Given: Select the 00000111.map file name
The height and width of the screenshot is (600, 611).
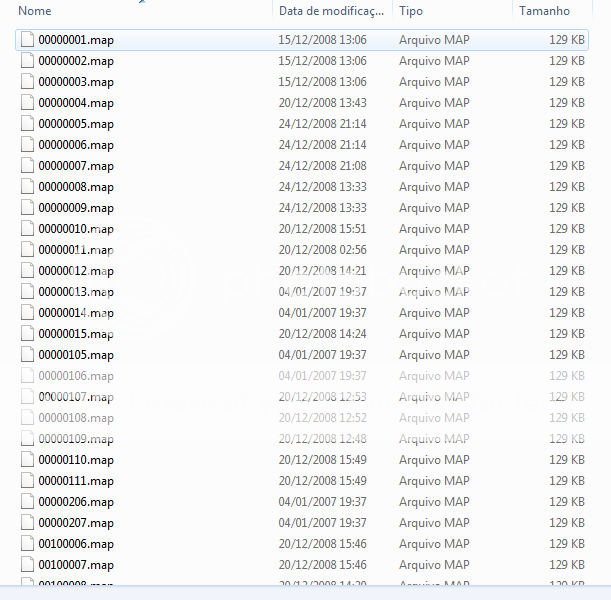Looking at the screenshot, I should [x=76, y=481].
